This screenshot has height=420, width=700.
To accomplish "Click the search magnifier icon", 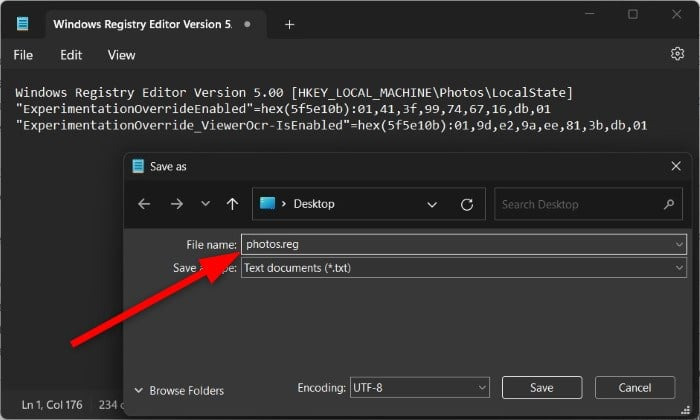I will tap(668, 204).
